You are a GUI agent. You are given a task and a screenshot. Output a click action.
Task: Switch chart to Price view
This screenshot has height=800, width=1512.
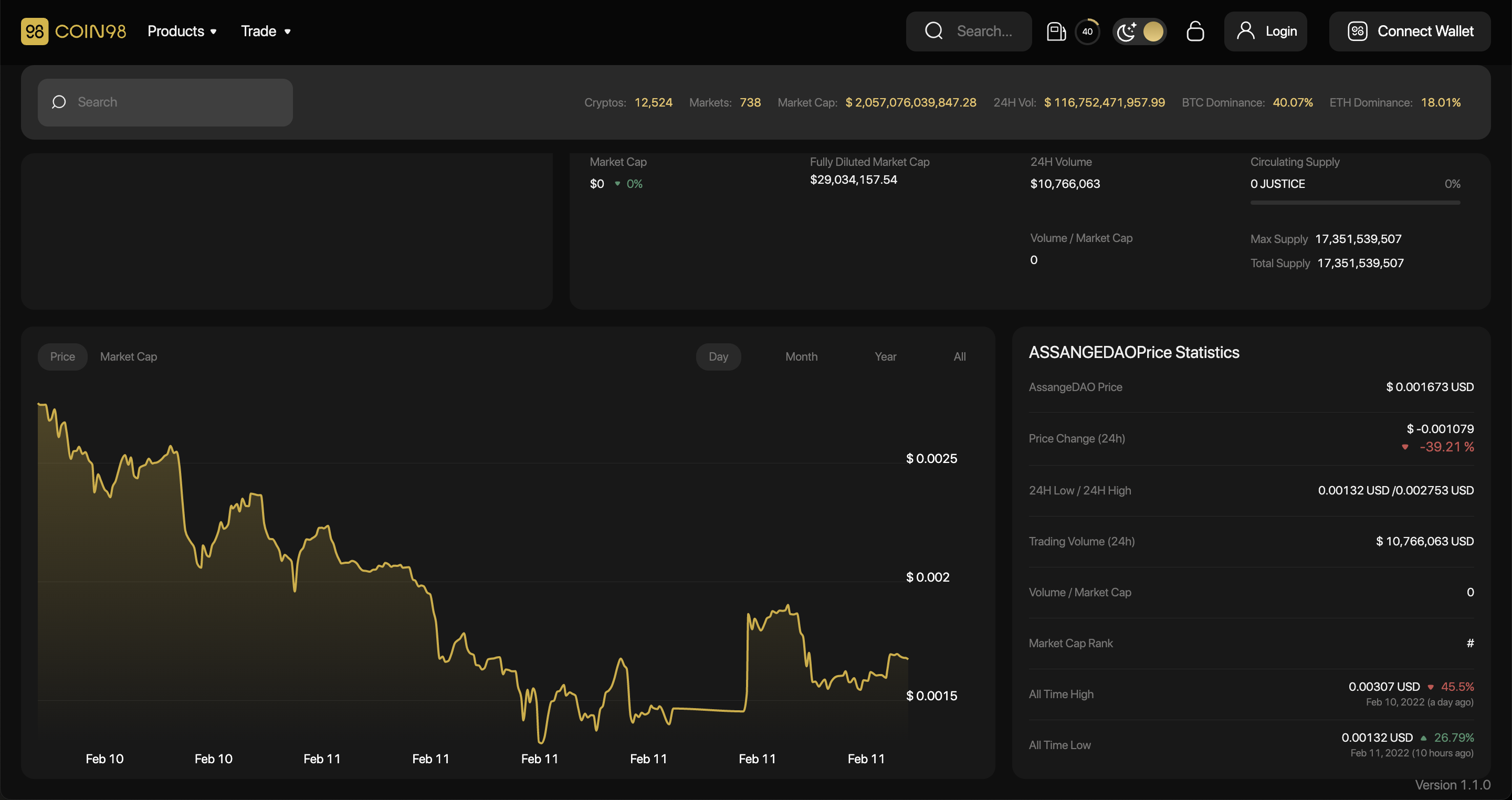[62, 356]
